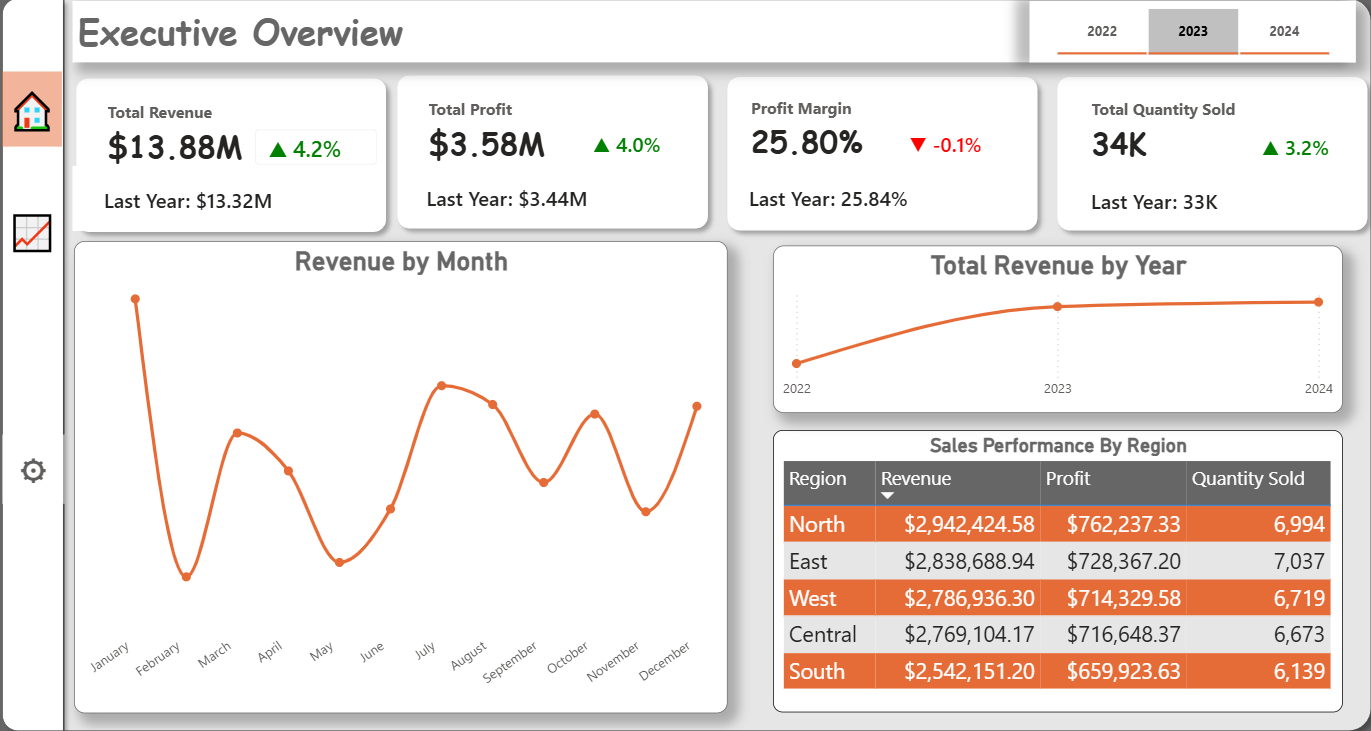Select the North region row
The image size is (1371, 731).
click(817, 524)
